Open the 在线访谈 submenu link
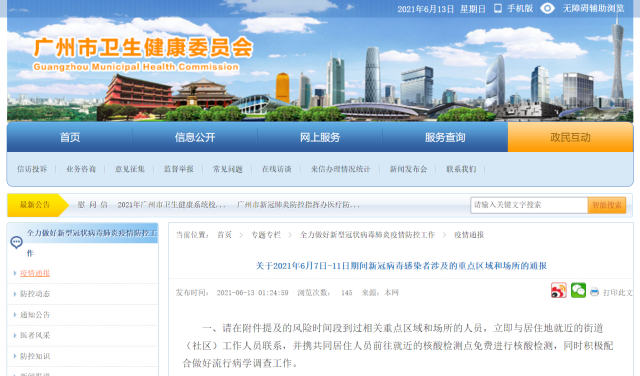640x376 pixels. [x=277, y=169]
